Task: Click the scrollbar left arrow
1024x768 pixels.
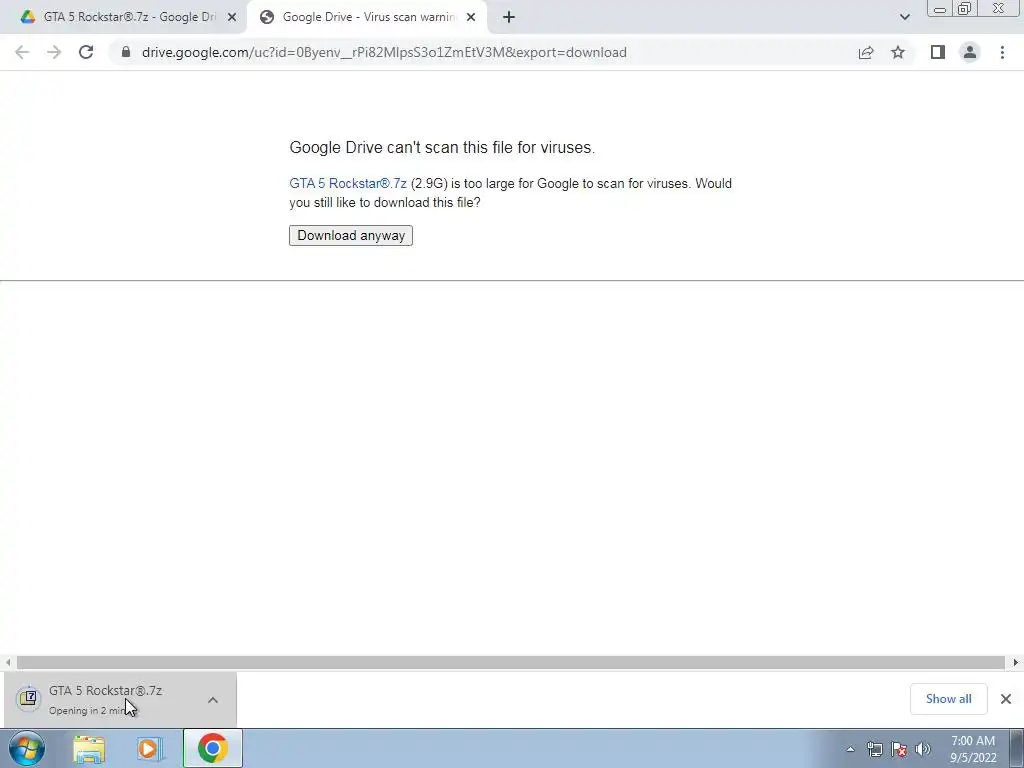Action: pos(8,662)
